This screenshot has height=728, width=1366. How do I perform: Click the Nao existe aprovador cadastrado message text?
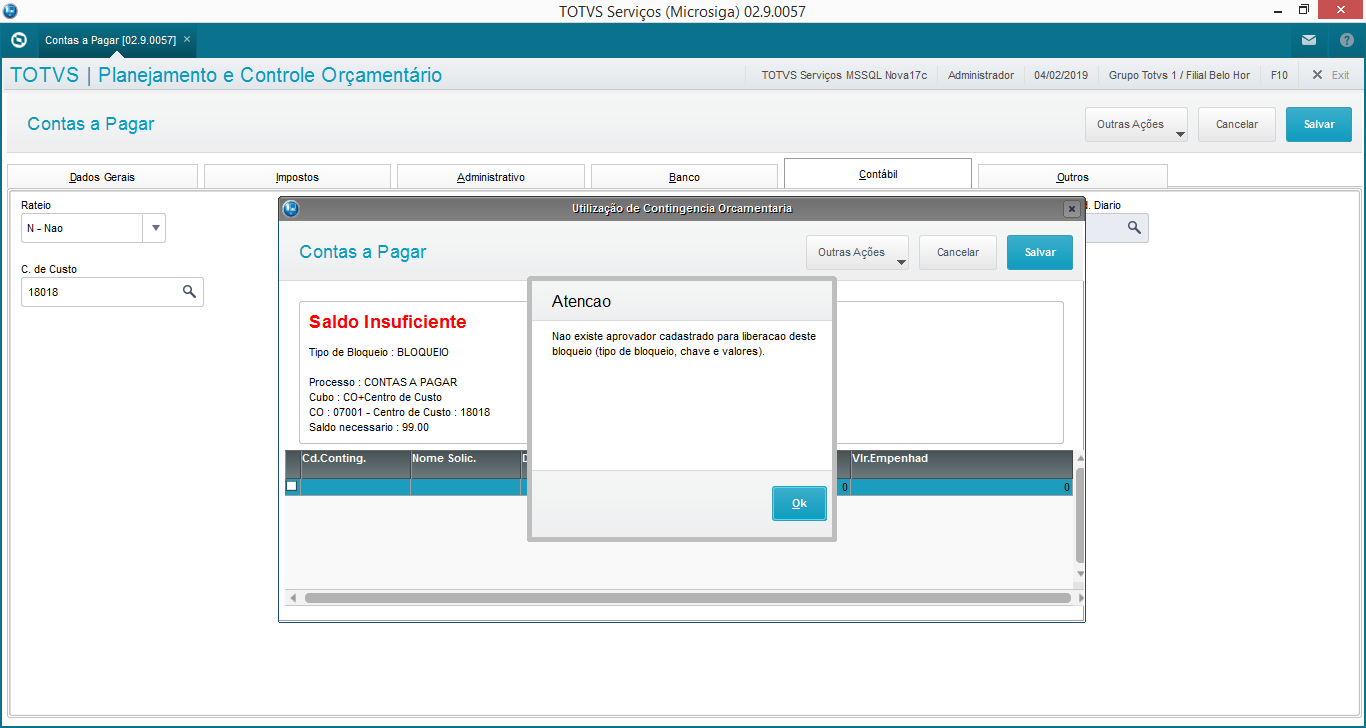click(684, 344)
